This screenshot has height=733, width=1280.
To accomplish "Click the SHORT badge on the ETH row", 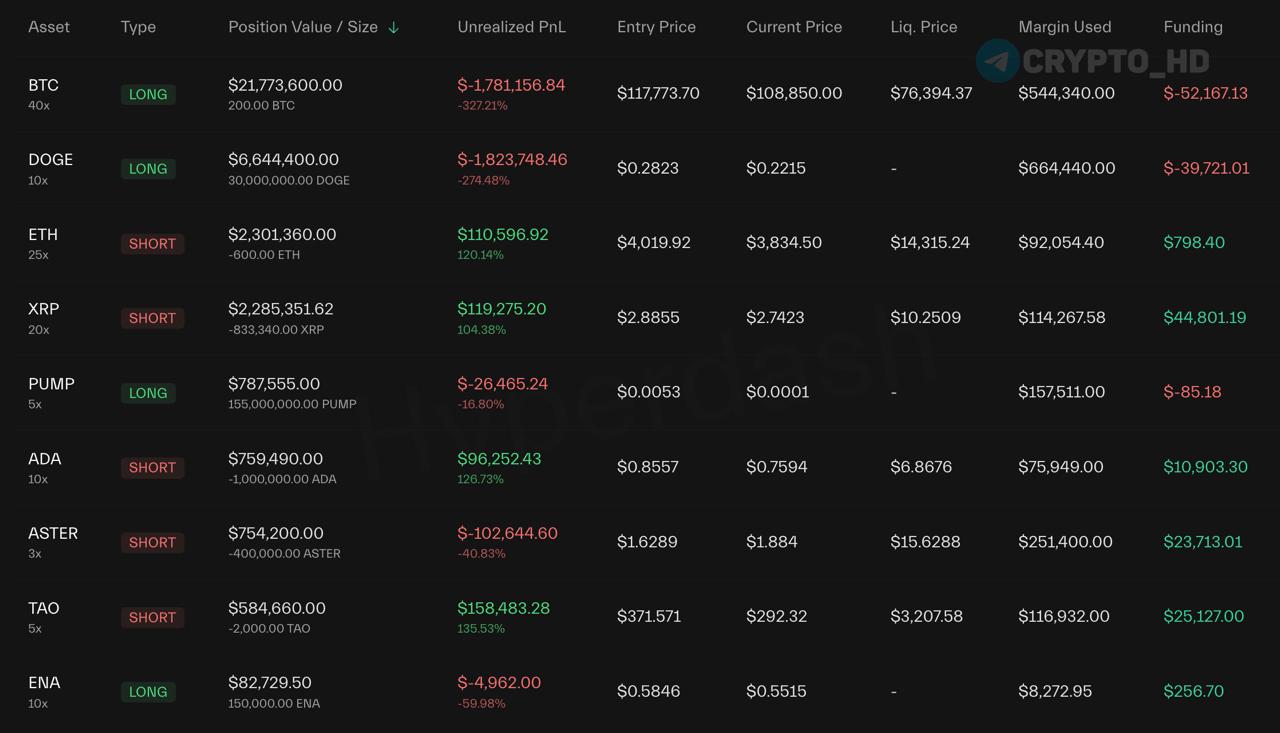I will pyautogui.click(x=152, y=243).
